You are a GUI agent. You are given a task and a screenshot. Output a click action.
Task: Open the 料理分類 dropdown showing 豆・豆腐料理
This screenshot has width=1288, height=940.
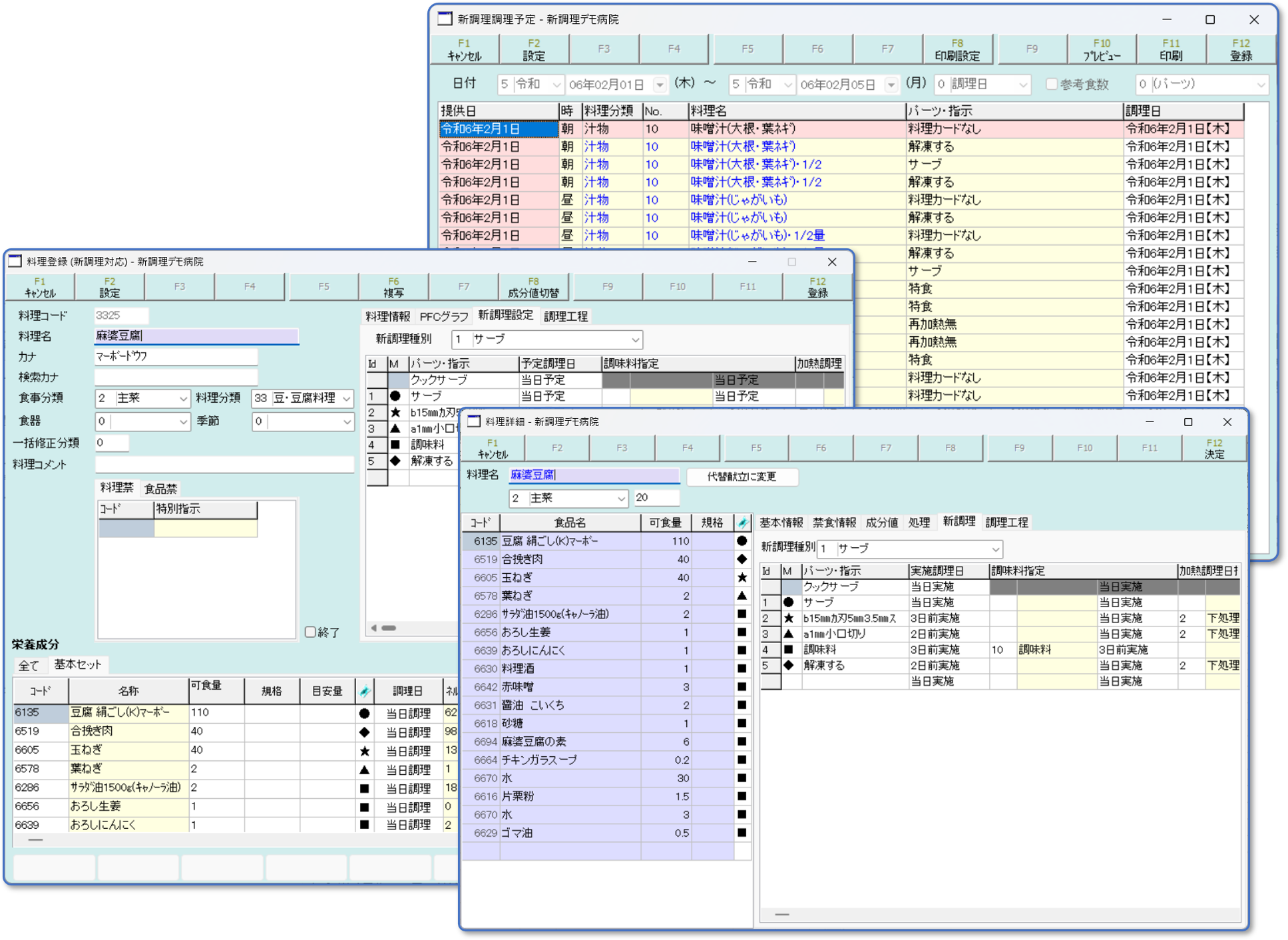click(345, 399)
